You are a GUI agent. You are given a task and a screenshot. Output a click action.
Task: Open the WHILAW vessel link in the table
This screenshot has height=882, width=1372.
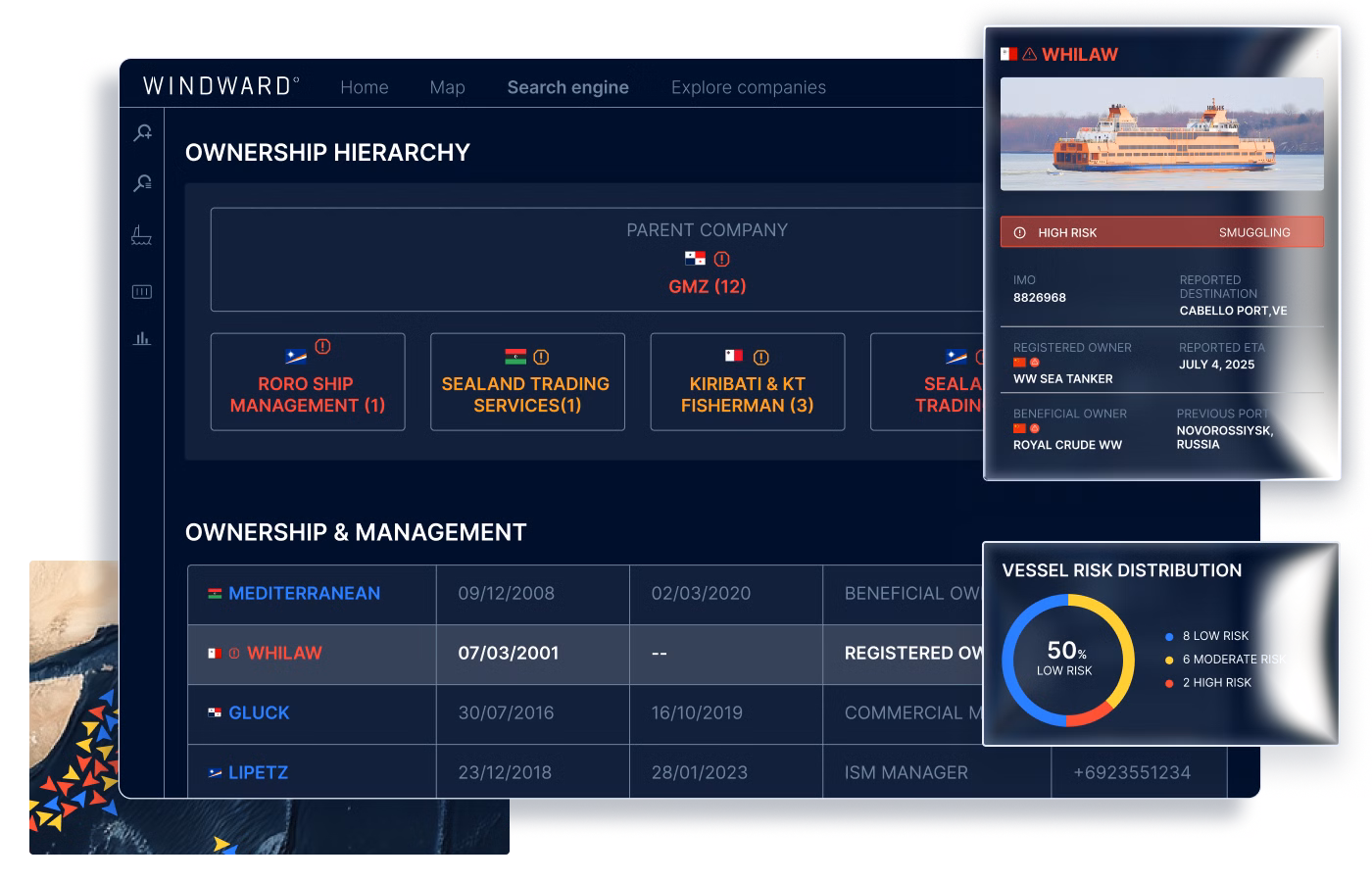point(284,653)
